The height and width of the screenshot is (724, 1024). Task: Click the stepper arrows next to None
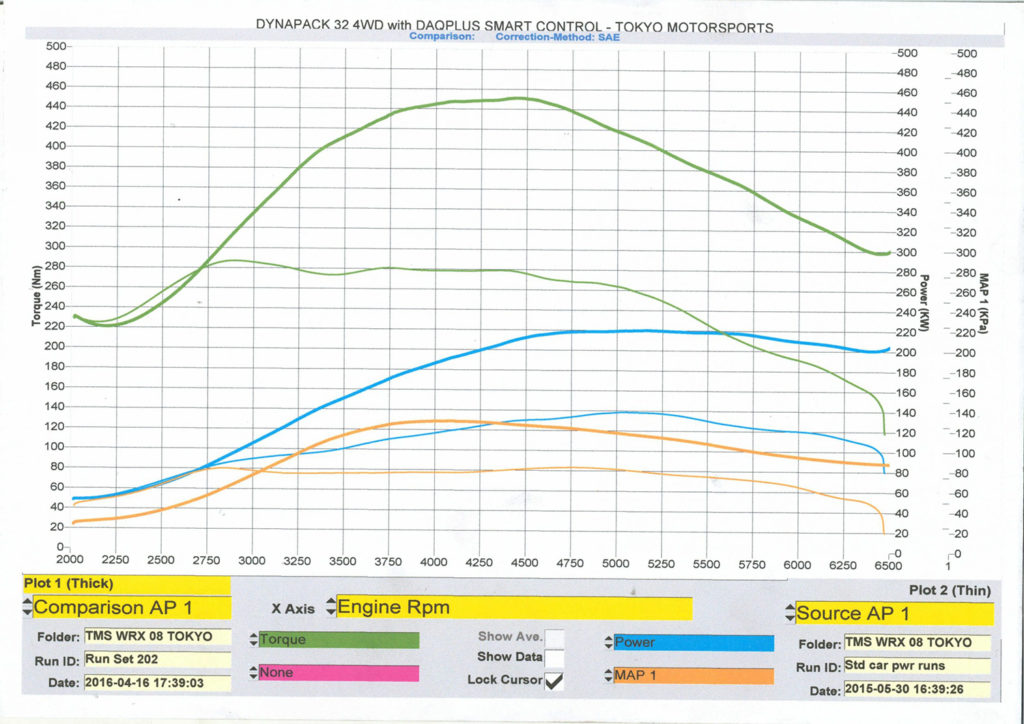tap(252, 673)
